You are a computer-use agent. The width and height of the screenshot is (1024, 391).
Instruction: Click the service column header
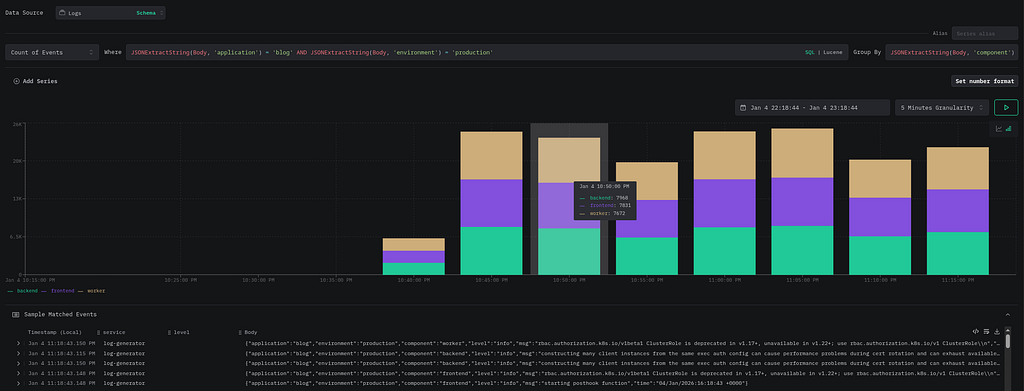coord(114,332)
